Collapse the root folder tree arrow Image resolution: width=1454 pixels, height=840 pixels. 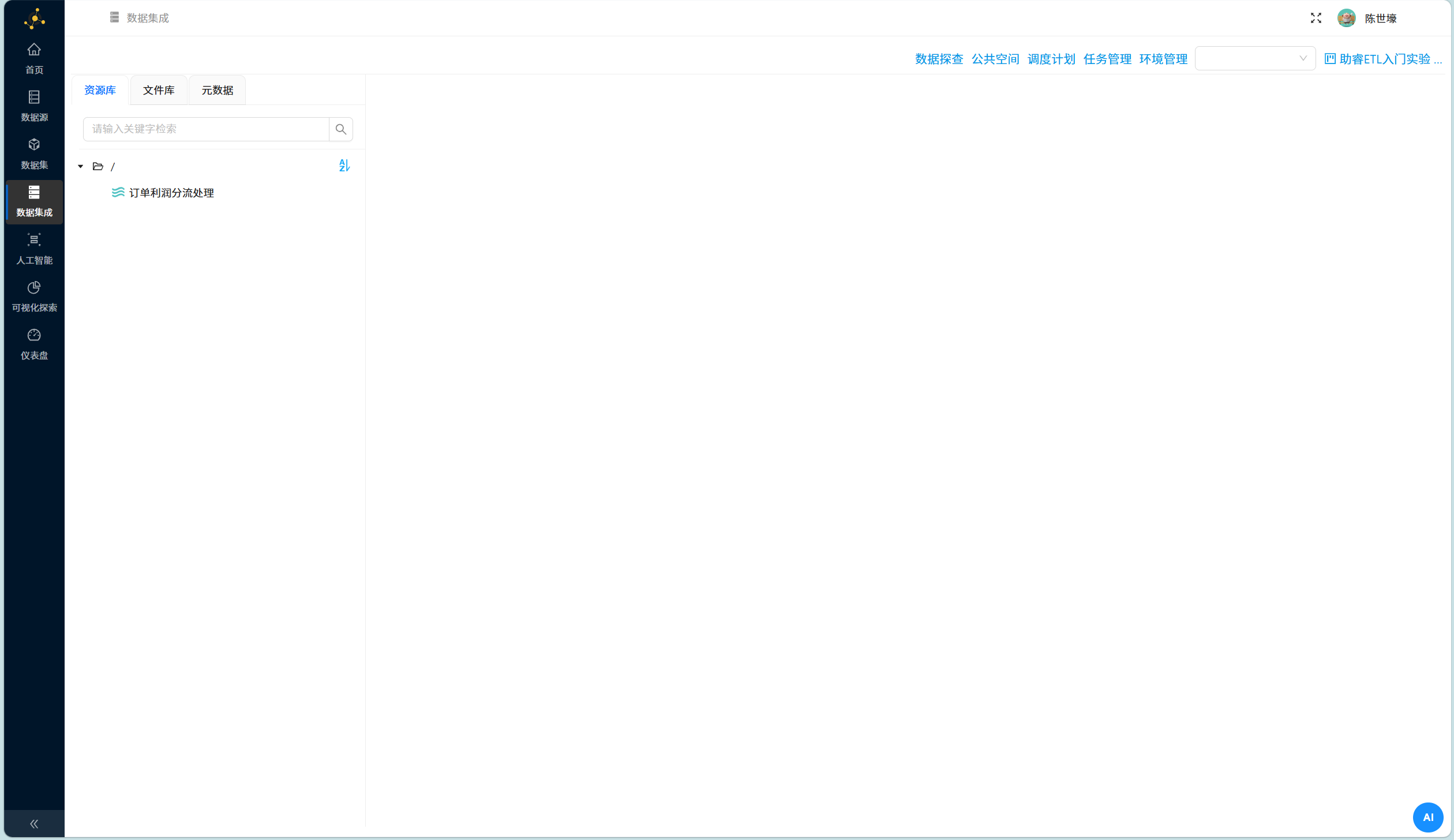click(x=81, y=166)
